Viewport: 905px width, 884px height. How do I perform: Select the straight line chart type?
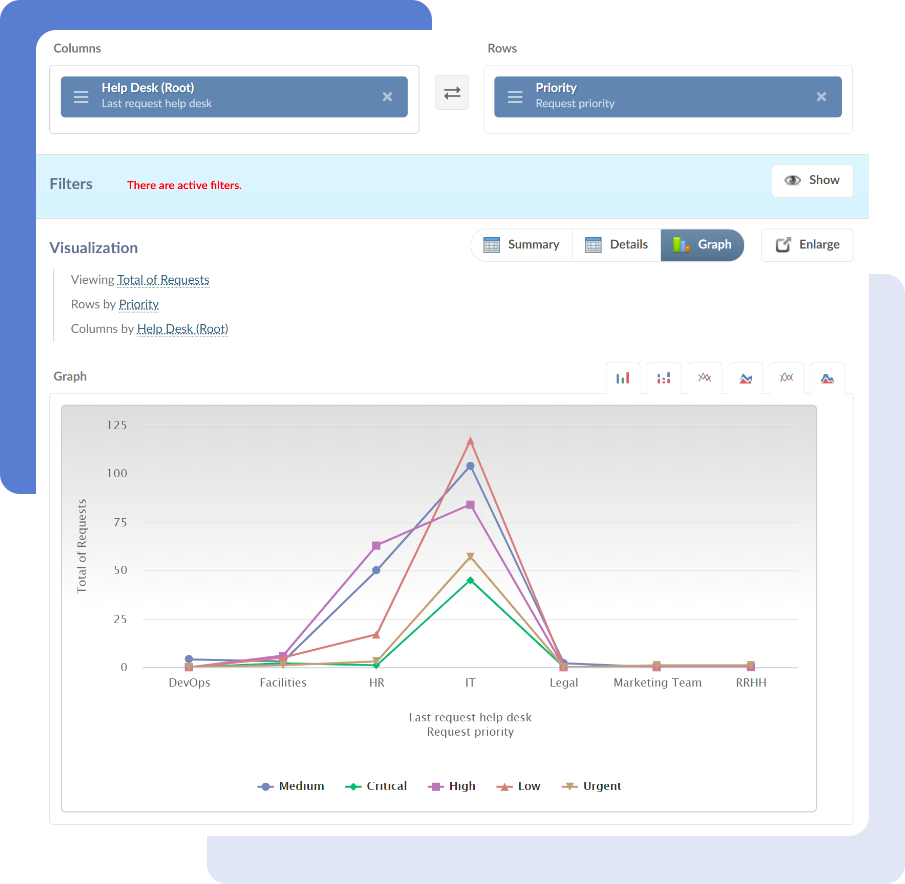[704, 378]
